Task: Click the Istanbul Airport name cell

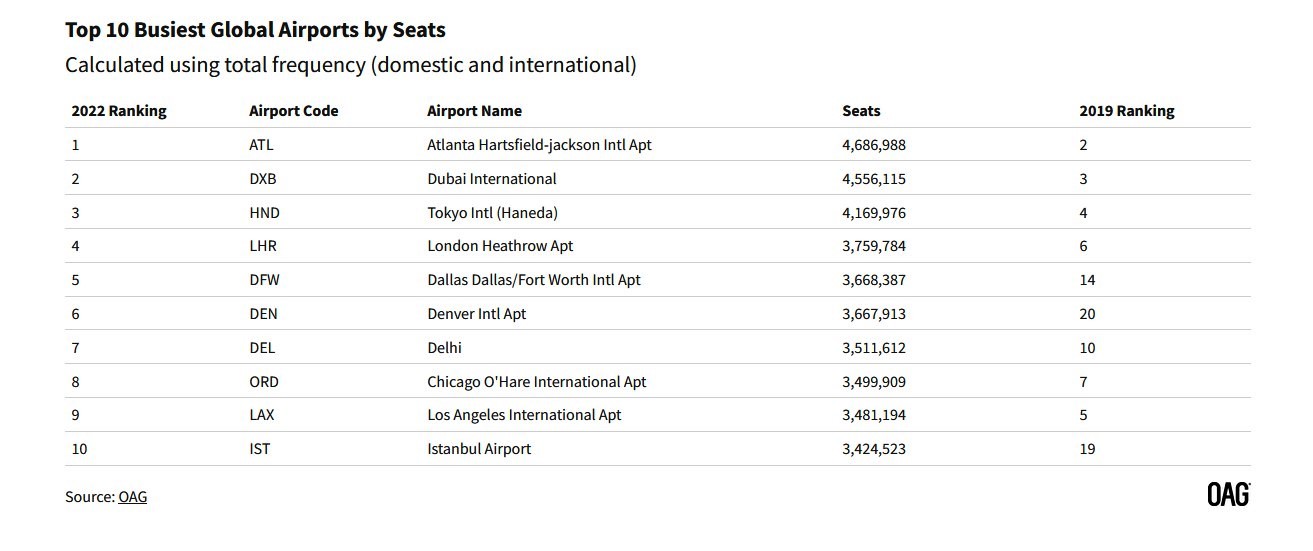Action: coord(479,449)
